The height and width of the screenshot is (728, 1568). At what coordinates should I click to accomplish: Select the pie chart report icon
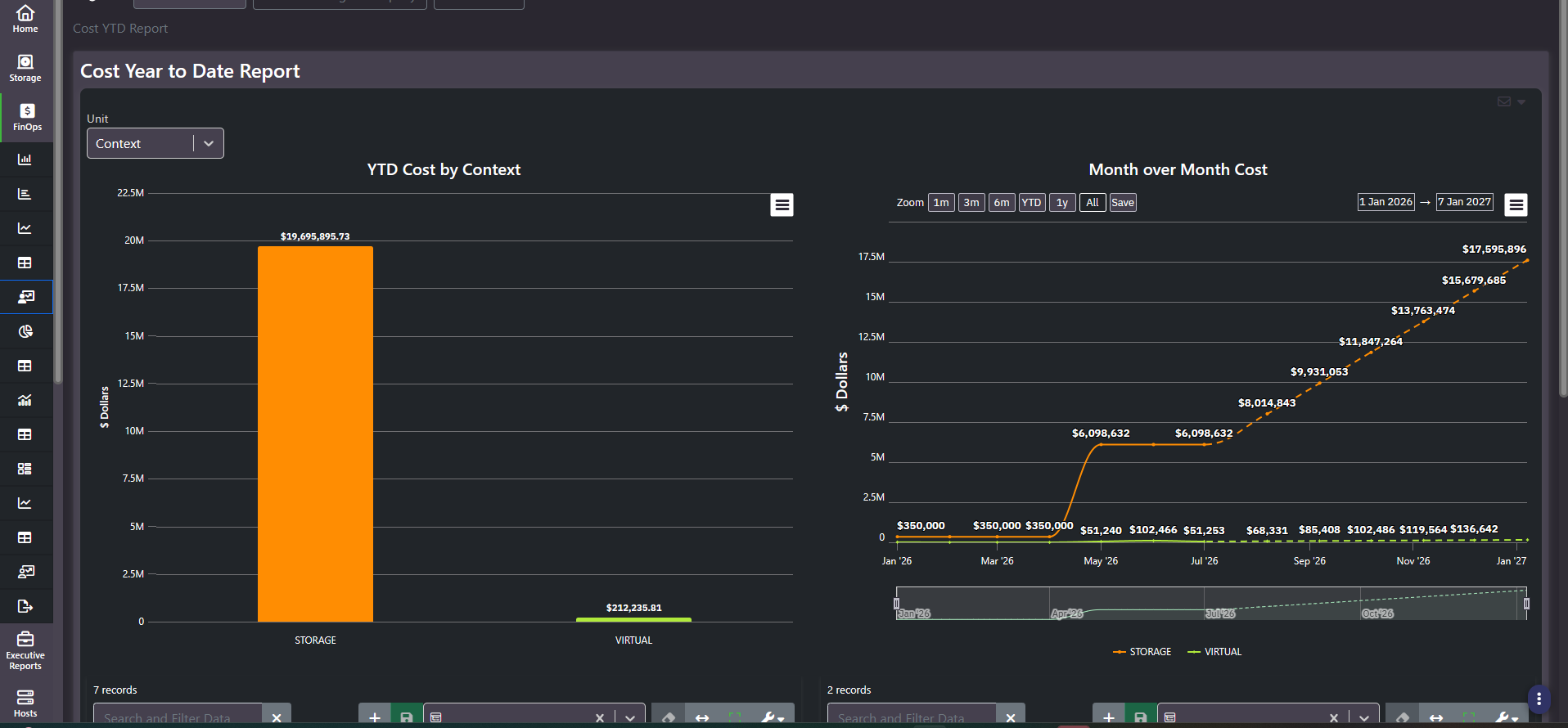(x=25, y=331)
